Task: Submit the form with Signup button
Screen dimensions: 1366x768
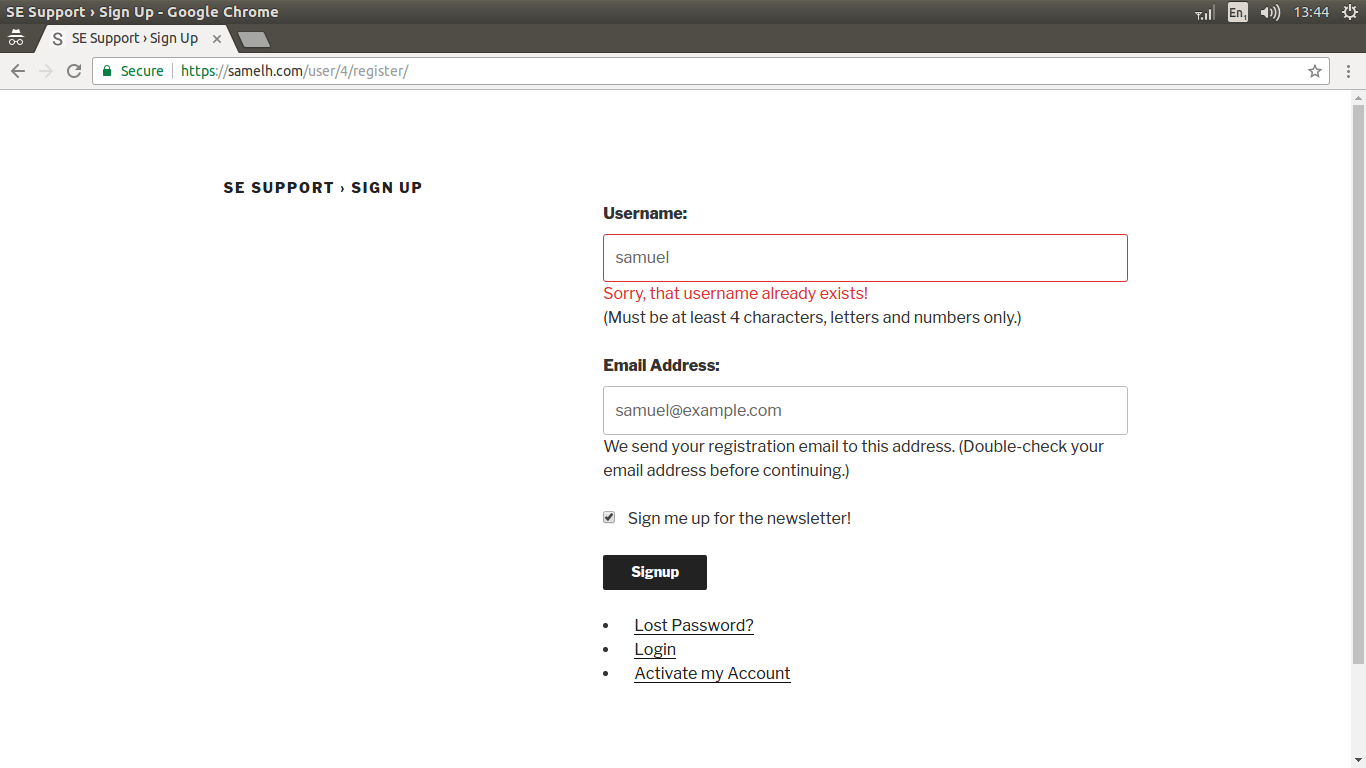Action: coord(655,572)
